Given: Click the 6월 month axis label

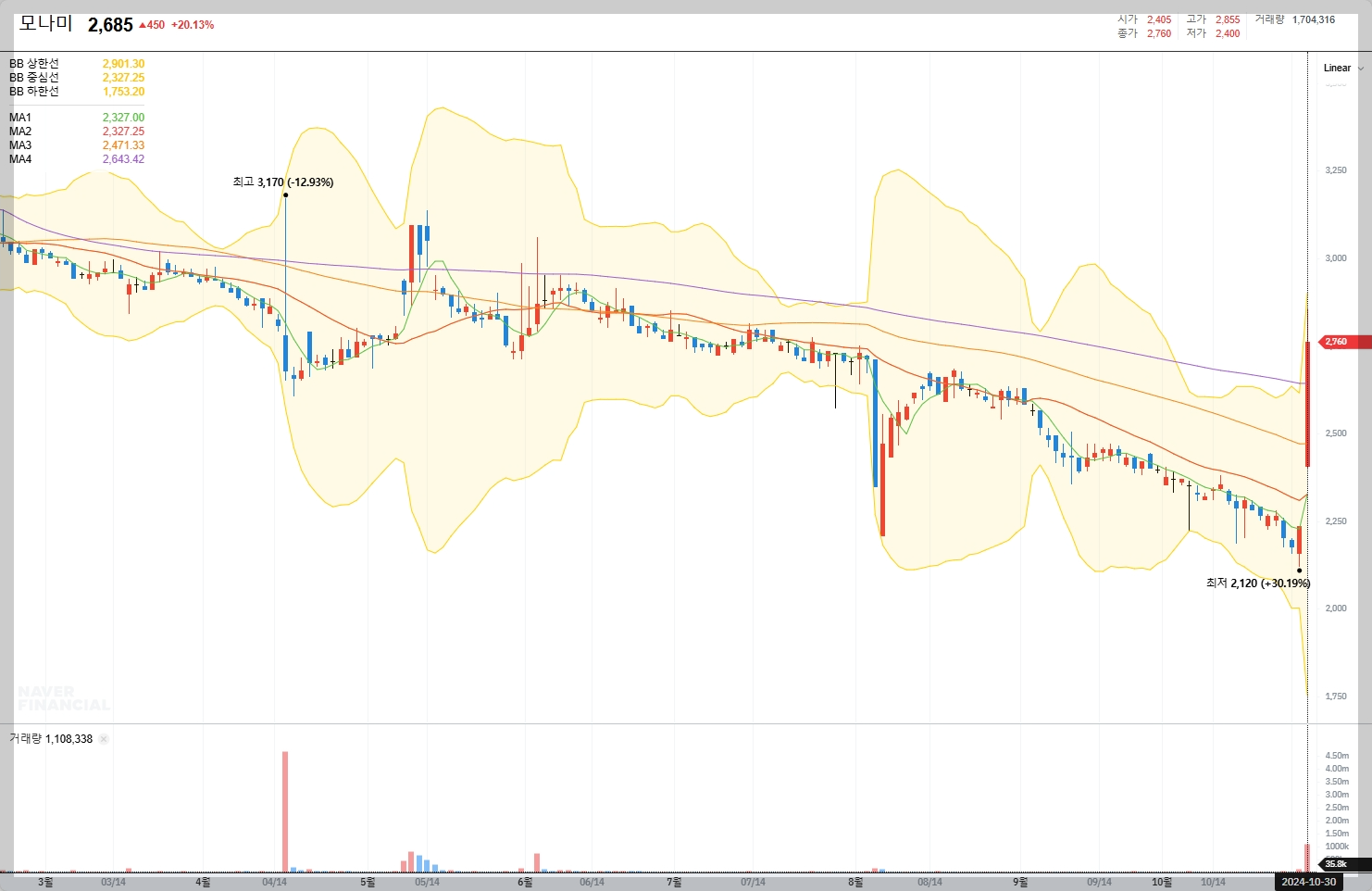Looking at the screenshot, I should click(525, 883).
